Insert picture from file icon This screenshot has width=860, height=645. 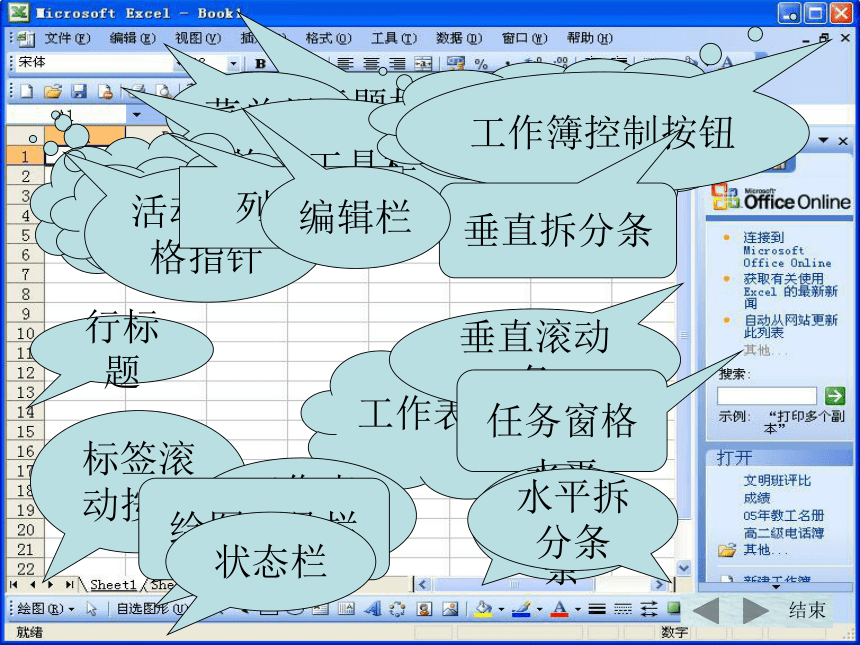click(x=450, y=608)
